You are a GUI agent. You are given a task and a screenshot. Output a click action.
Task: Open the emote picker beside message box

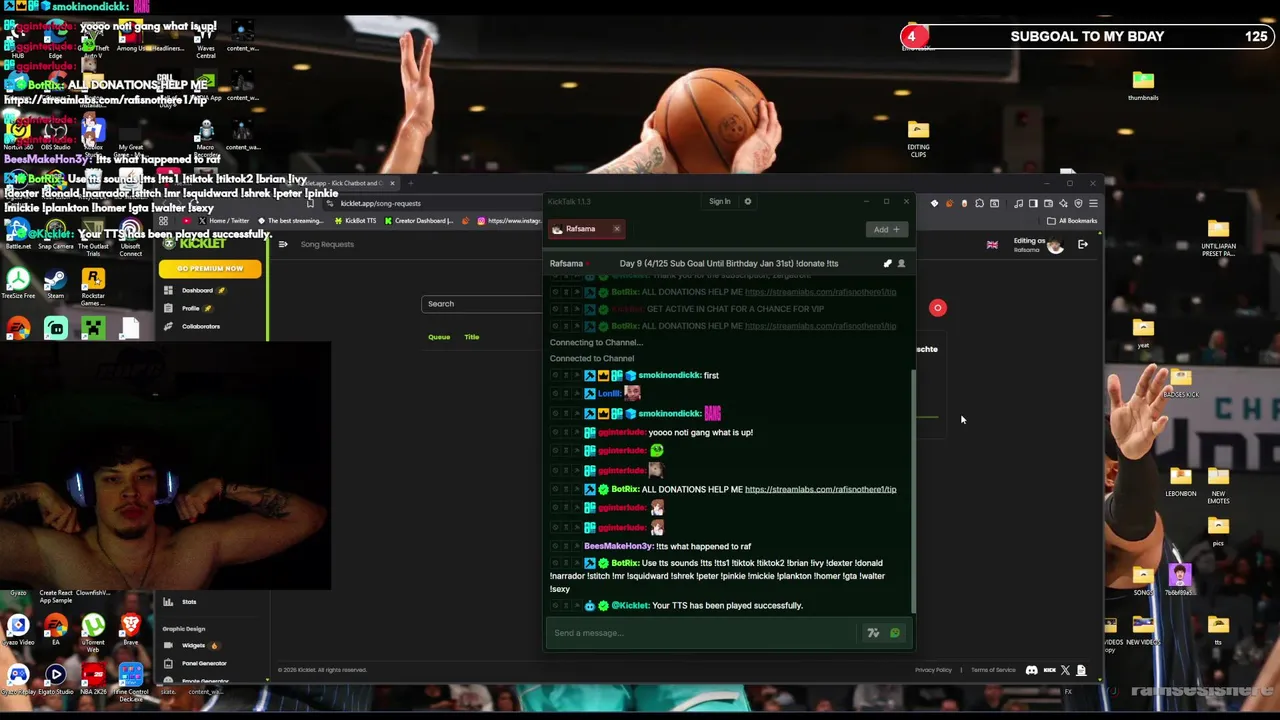[x=873, y=632]
